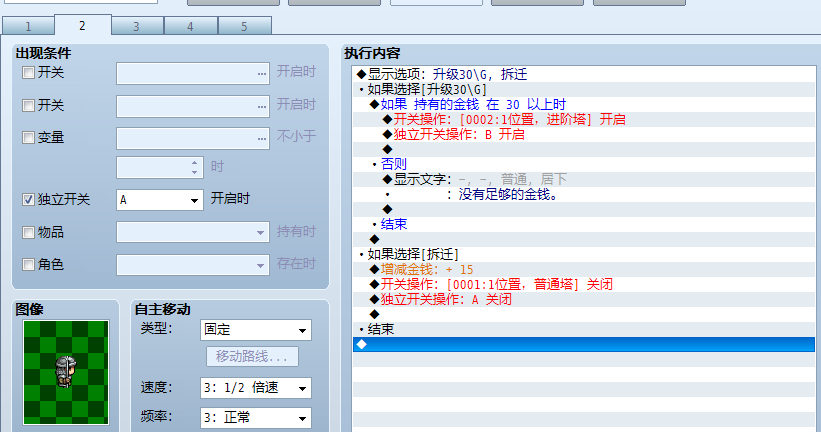Click the 移动路线... button
This screenshot has width=821, height=432.
[x=252, y=357]
